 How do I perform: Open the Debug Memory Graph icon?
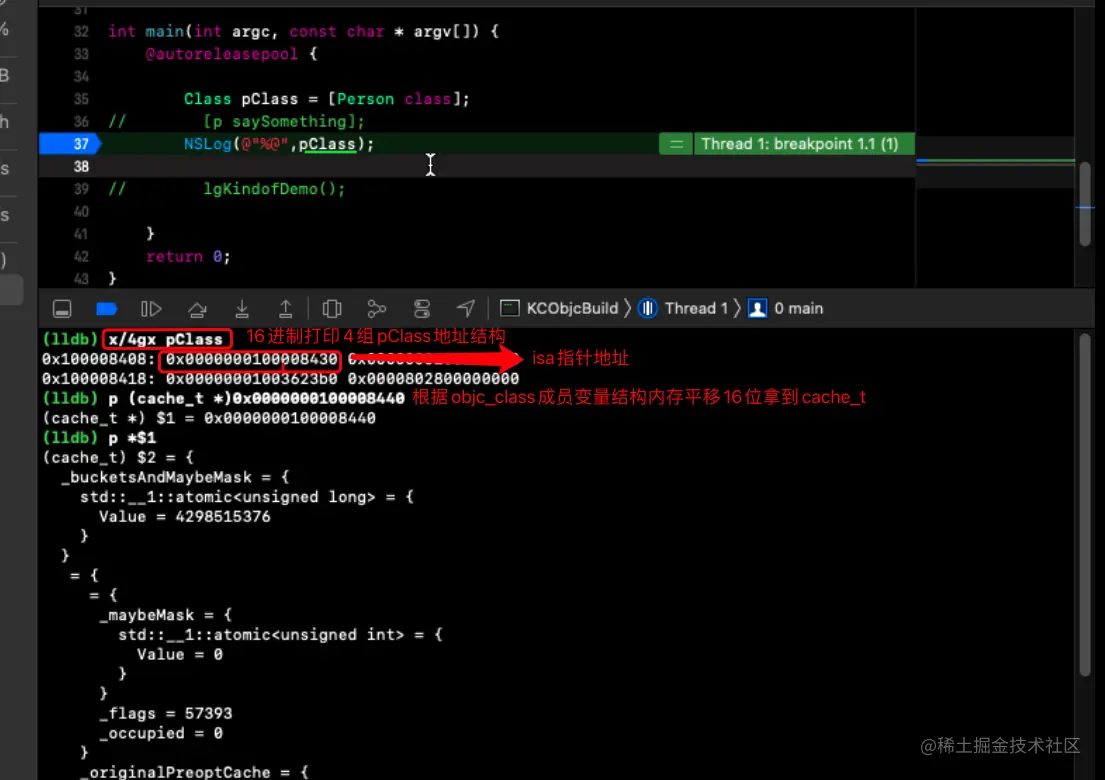pyautogui.click(x=377, y=309)
